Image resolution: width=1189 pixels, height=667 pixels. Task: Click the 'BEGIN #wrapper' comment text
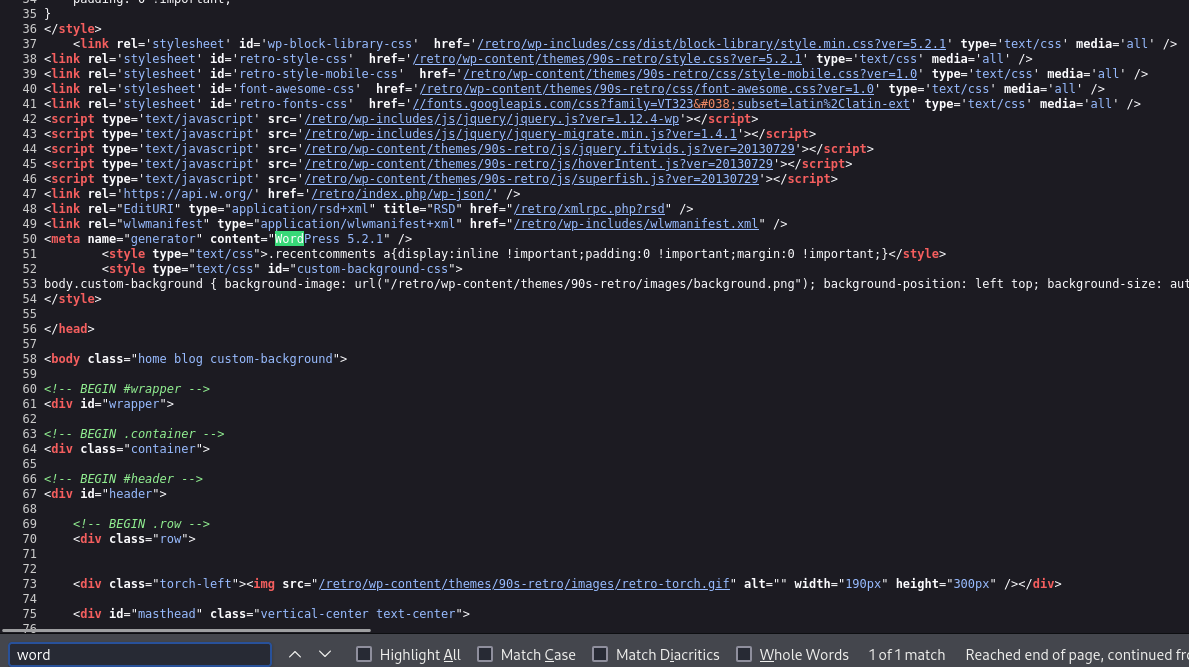pyautogui.click(x=127, y=389)
